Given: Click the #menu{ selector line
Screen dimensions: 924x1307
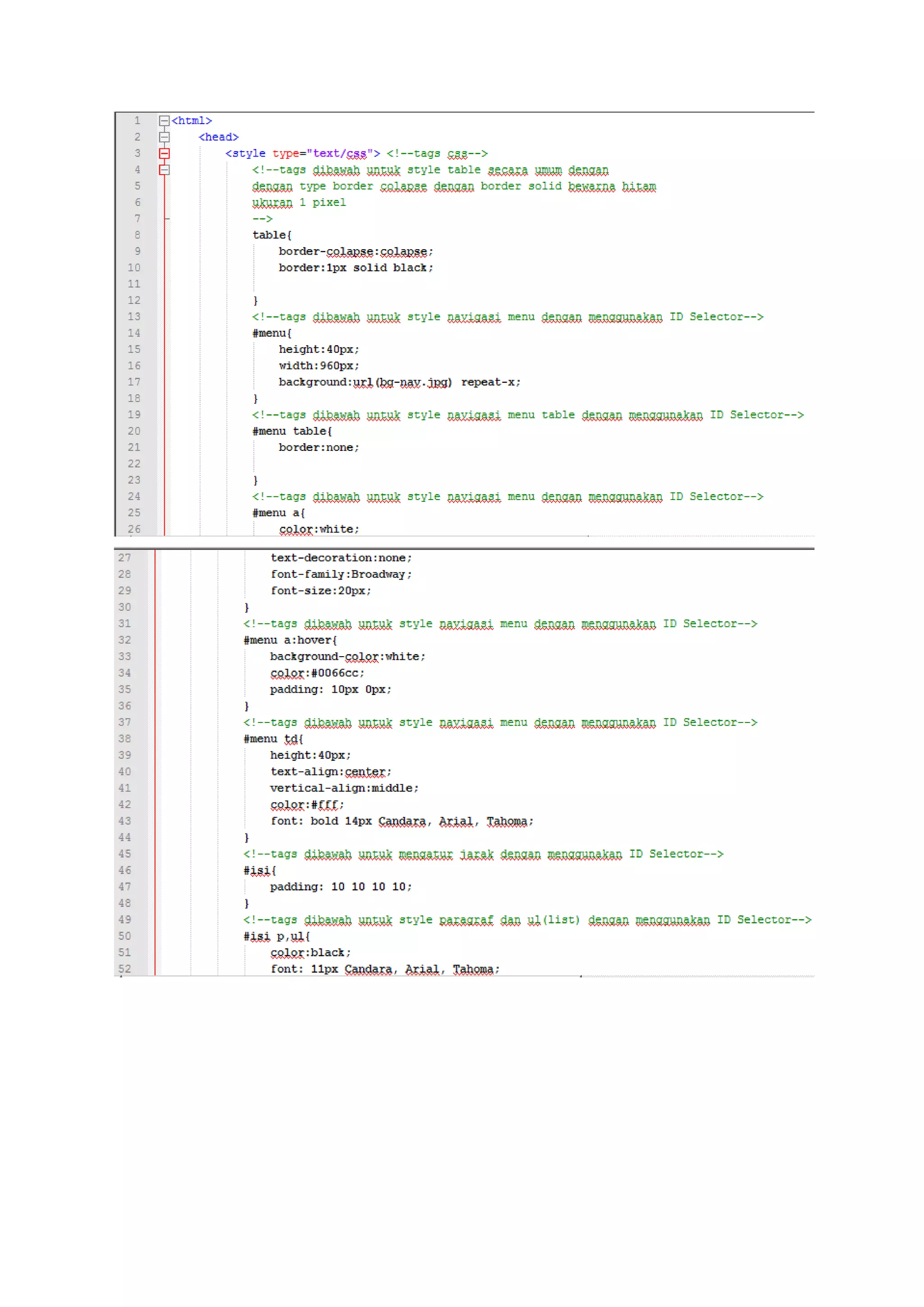Looking at the screenshot, I should pos(272,333).
